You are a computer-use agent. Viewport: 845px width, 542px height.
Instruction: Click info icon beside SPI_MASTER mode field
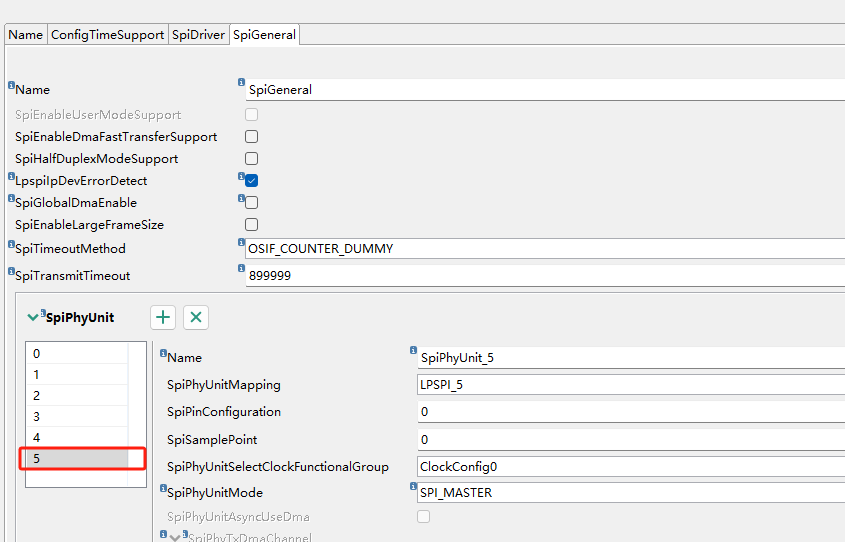[413, 487]
